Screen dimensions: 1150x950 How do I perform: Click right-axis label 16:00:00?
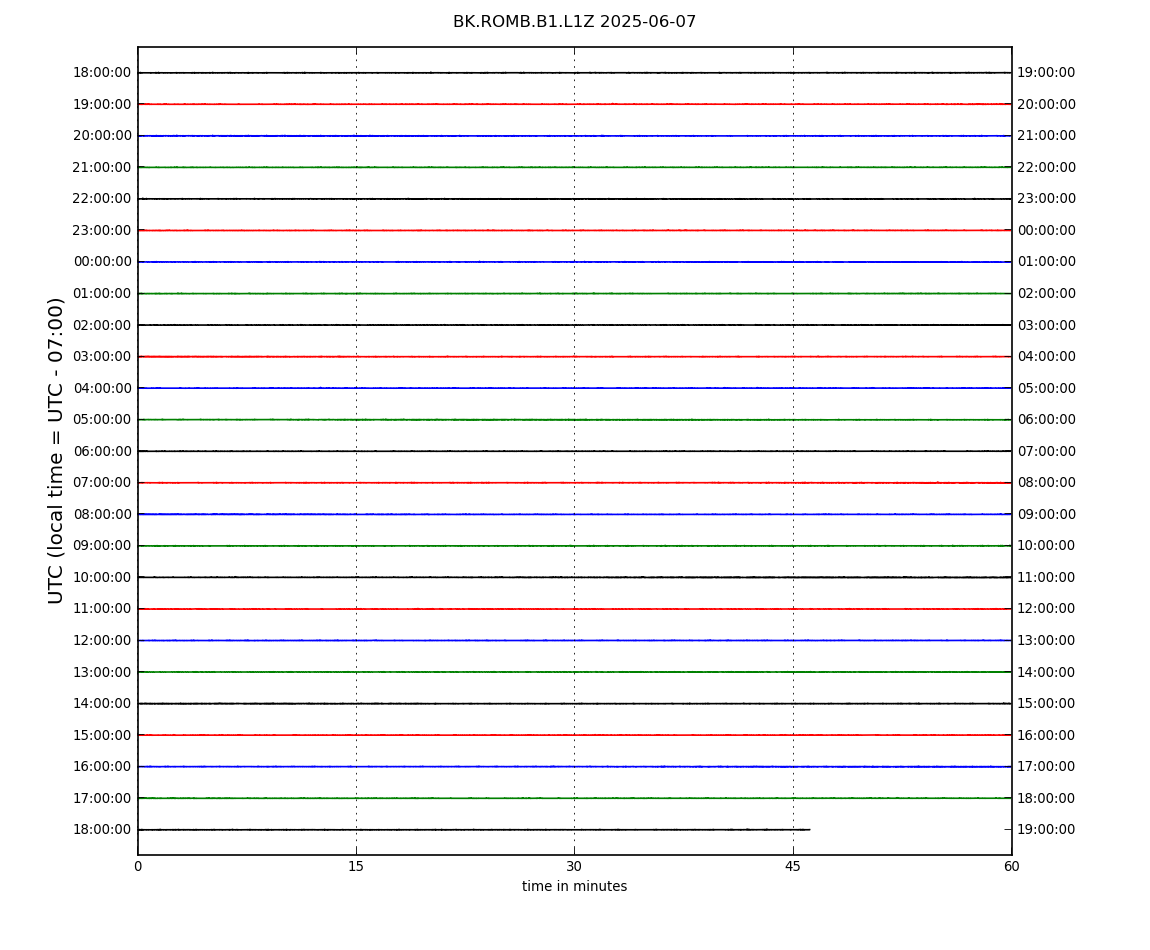(1047, 735)
